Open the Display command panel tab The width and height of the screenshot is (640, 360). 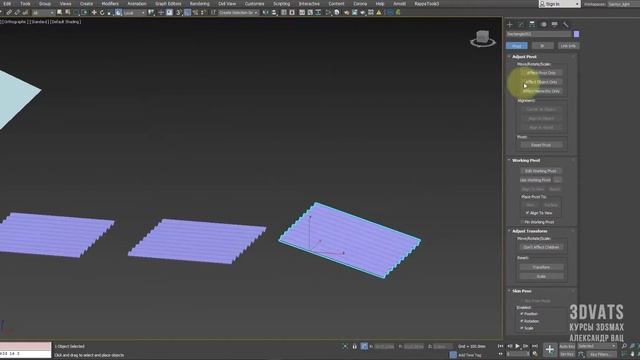(x=554, y=24)
